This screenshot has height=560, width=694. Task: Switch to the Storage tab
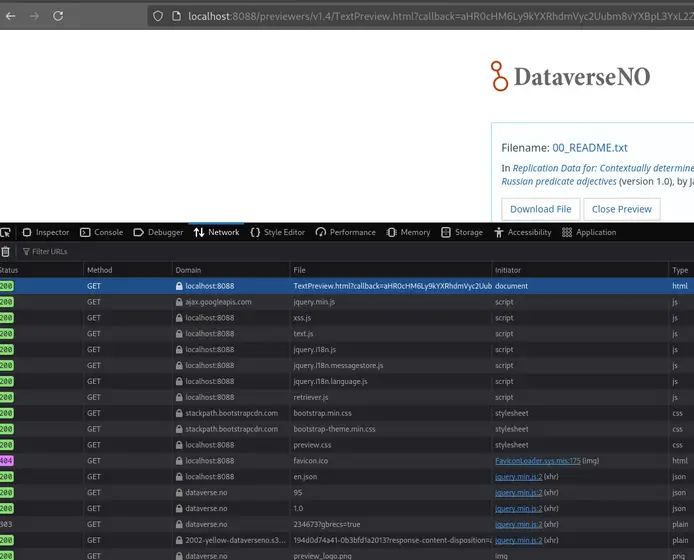(x=461, y=232)
